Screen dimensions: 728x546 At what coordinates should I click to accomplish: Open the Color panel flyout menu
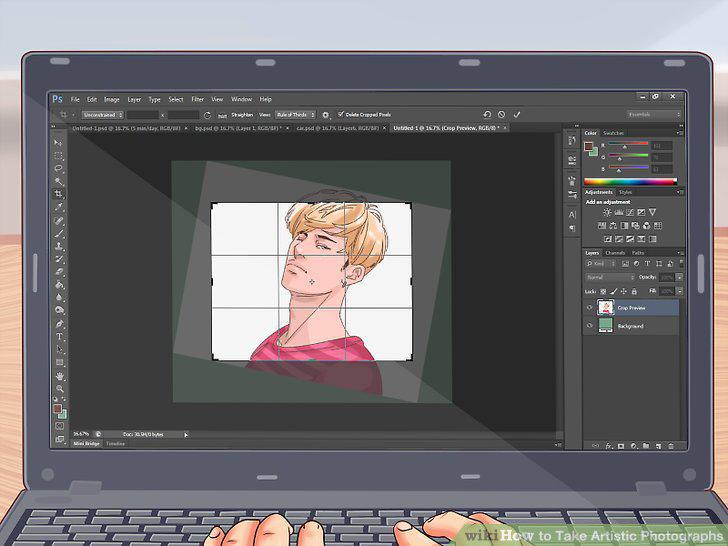coord(679,133)
